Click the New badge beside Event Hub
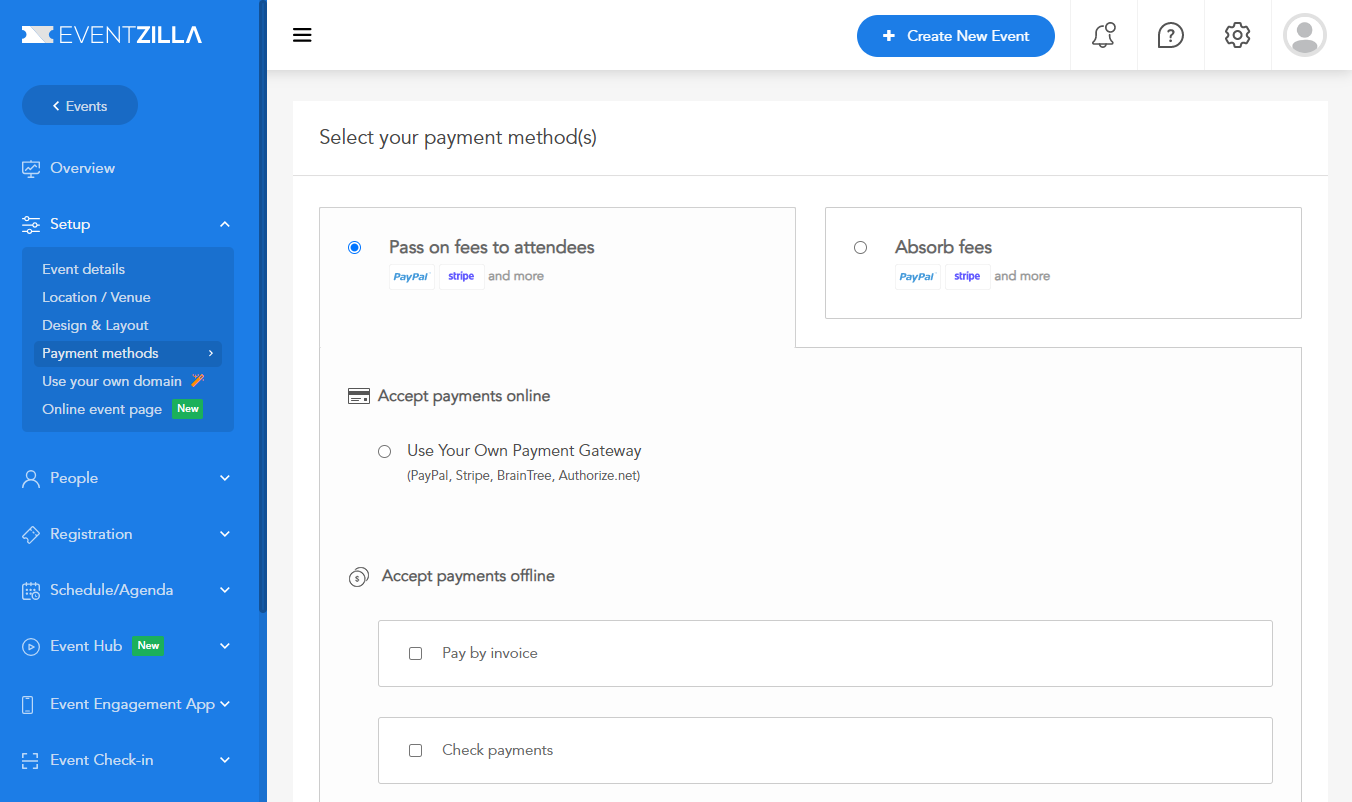The width and height of the screenshot is (1352, 802). pyautogui.click(x=148, y=646)
